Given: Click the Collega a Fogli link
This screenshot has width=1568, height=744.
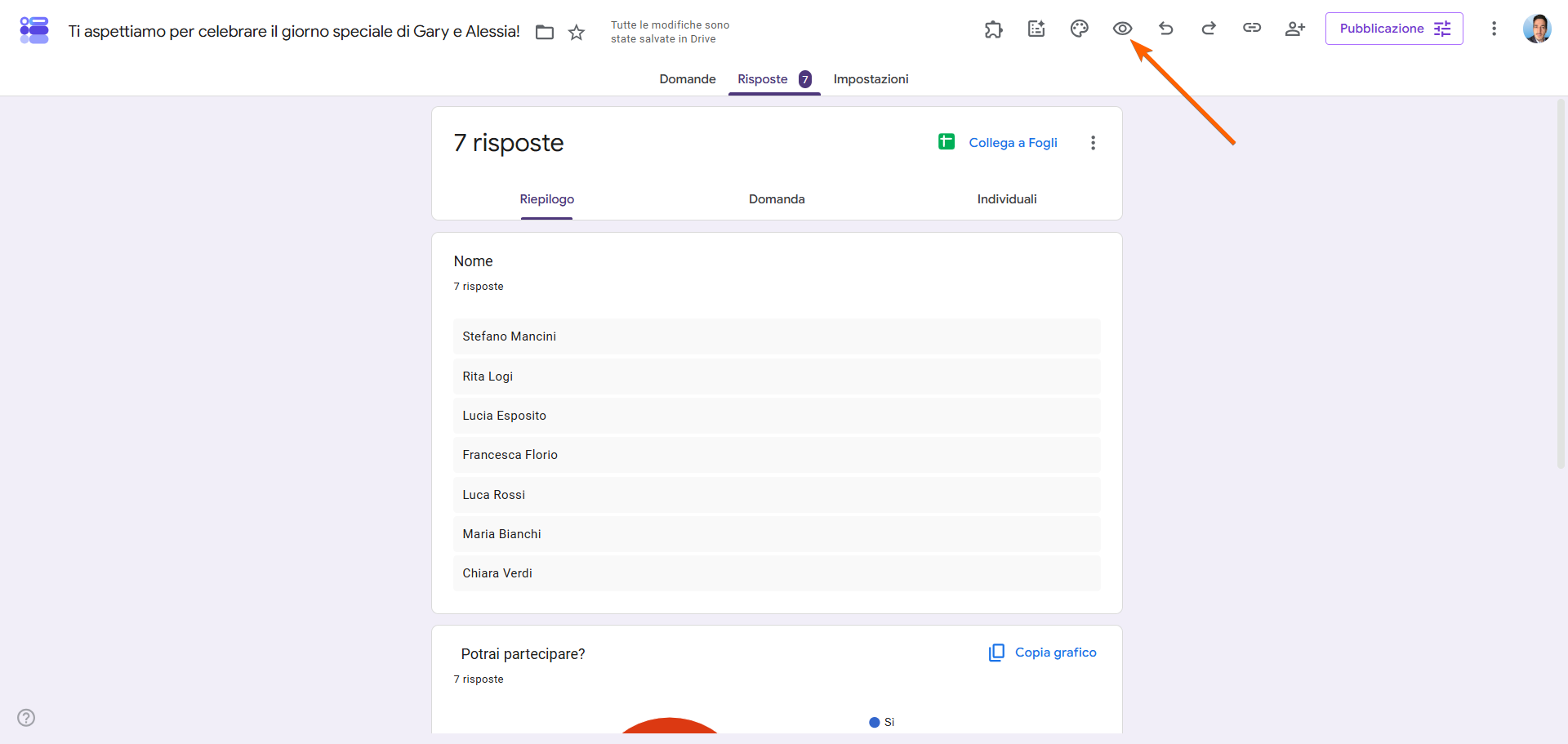Looking at the screenshot, I should coord(1013,143).
